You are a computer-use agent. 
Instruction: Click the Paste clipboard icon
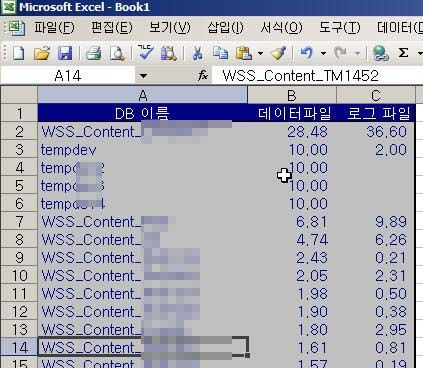pyautogui.click(x=243, y=53)
